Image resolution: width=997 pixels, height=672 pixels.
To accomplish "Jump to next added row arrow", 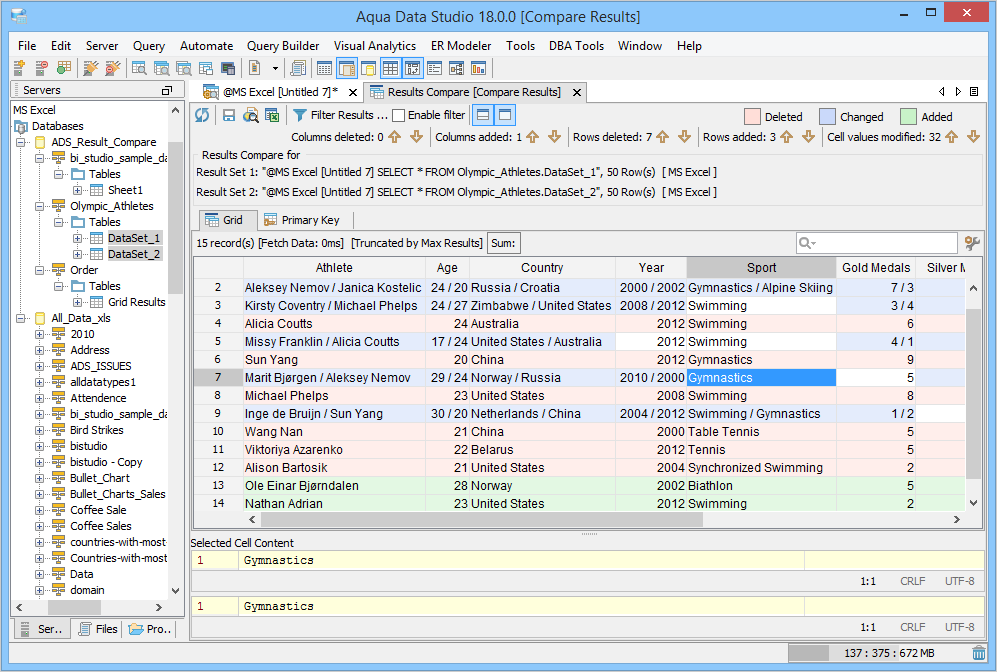I will pyautogui.click(x=808, y=137).
